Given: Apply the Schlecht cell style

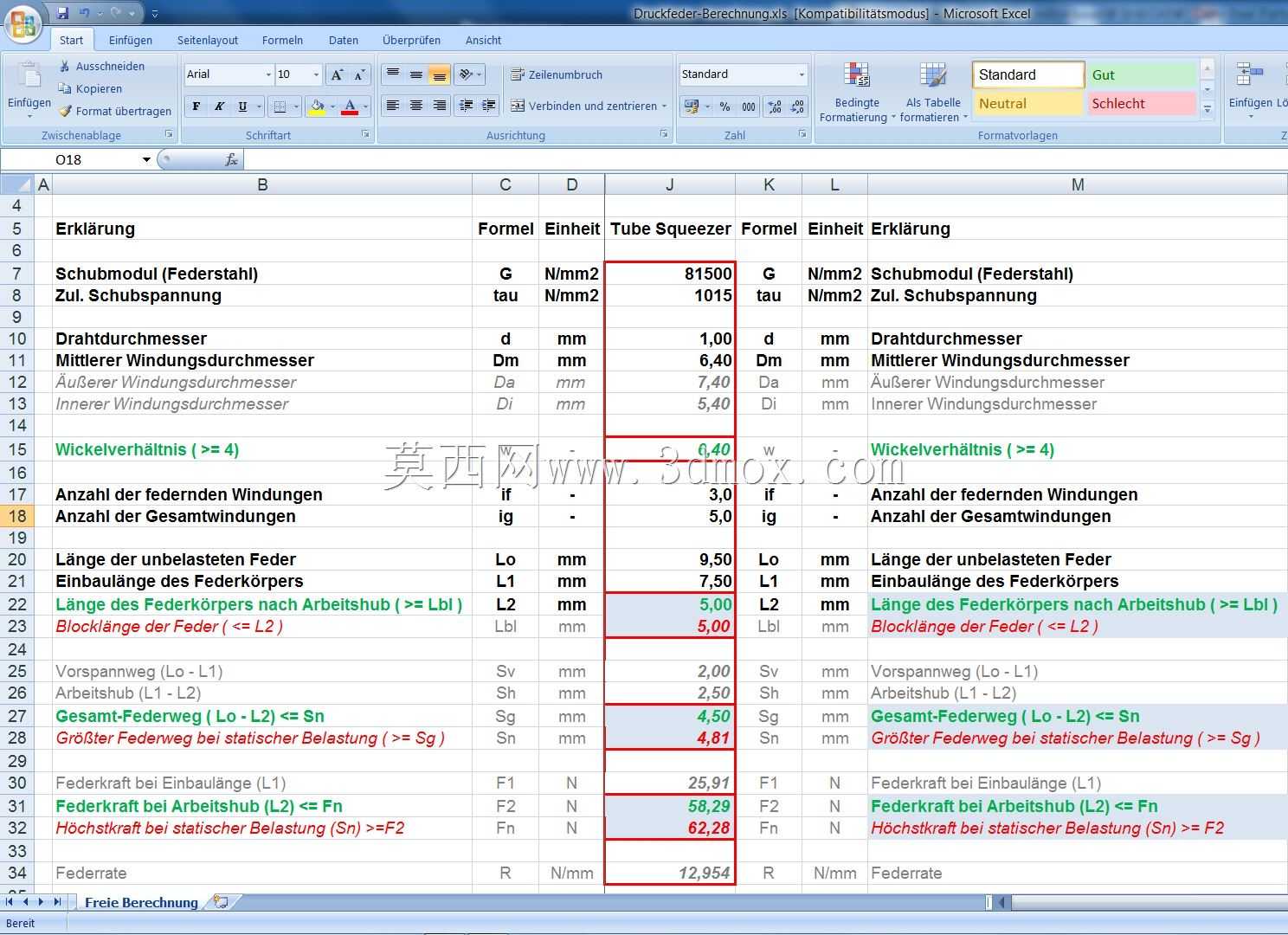Looking at the screenshot, I should [x=1141, y=103].
